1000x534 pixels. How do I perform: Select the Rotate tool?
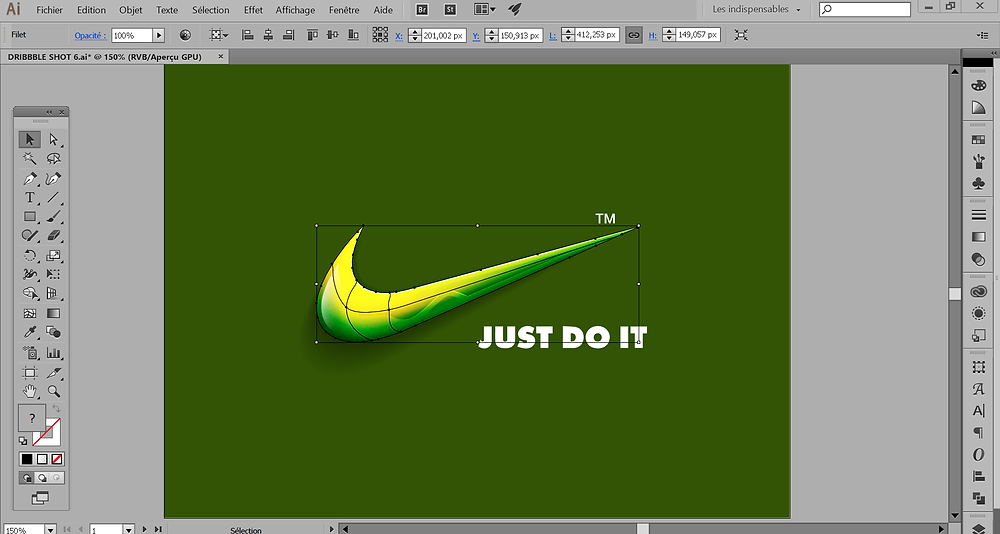pos(30,256)
